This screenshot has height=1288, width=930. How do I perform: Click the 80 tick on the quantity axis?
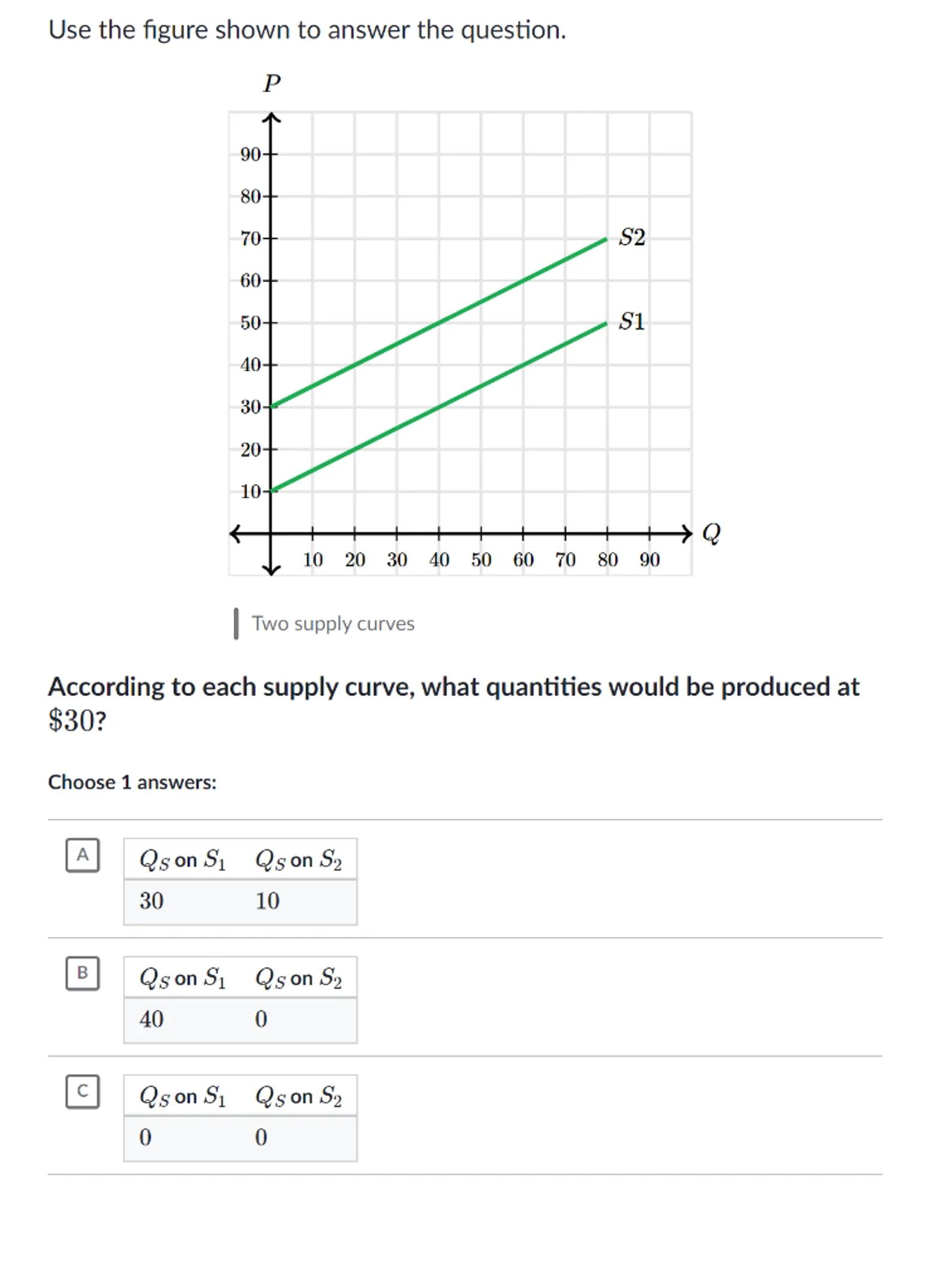pos(607,560)
